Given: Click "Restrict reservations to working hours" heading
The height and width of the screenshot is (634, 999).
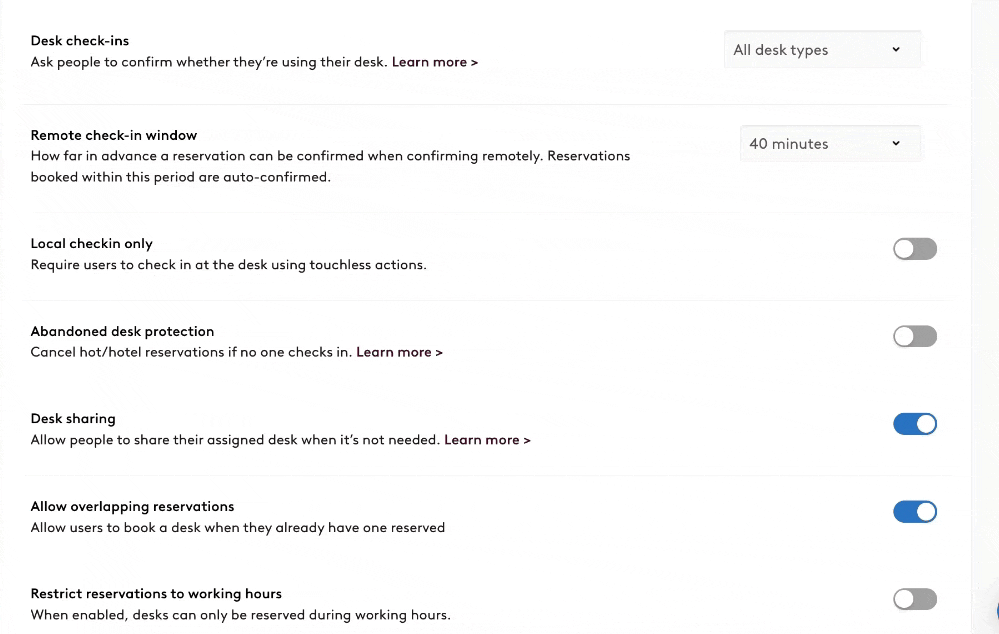Looking at the screenshot, I should (156, 594).
